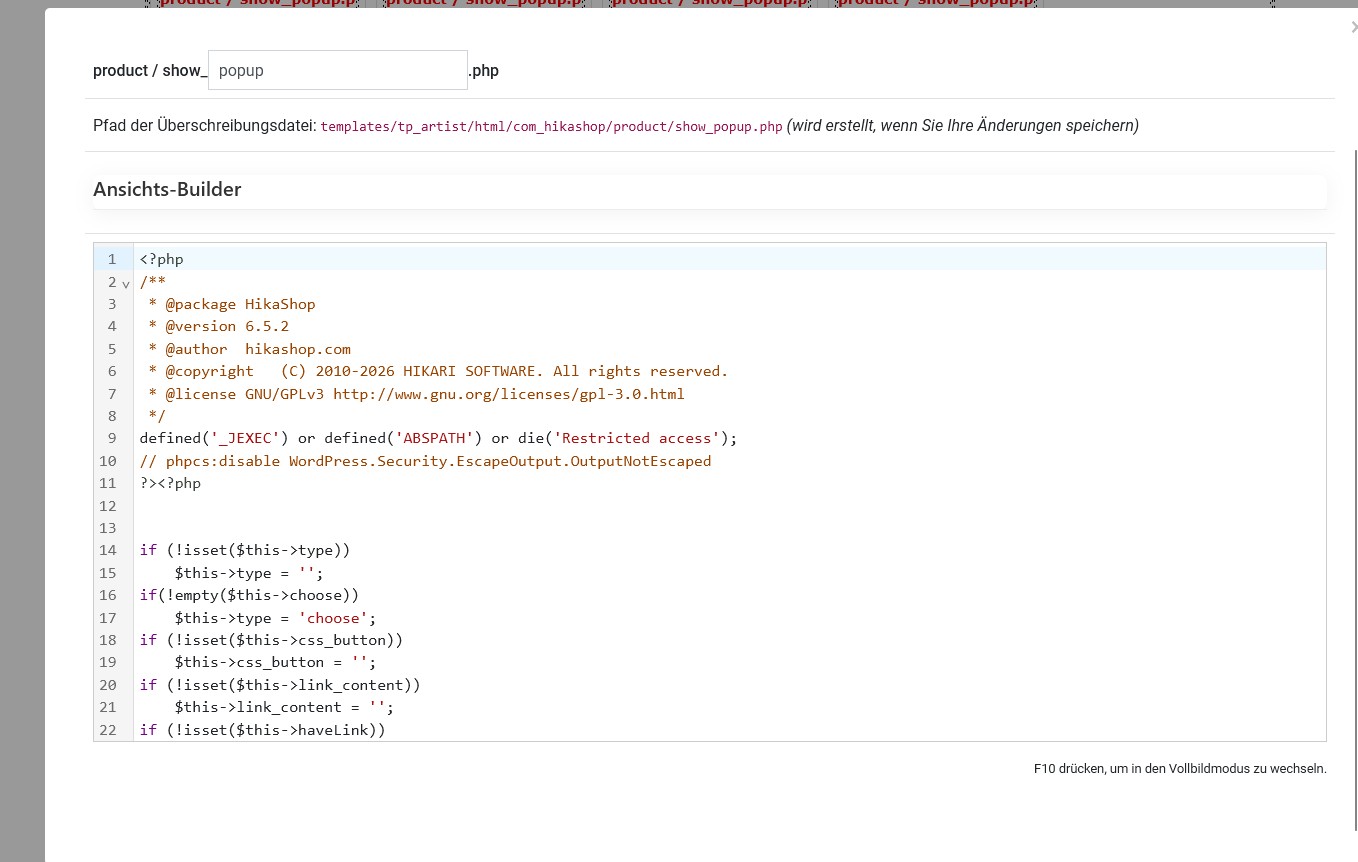Click the dialog's vertical scrollbar
1358x862 pixels.
point(1355,490)
